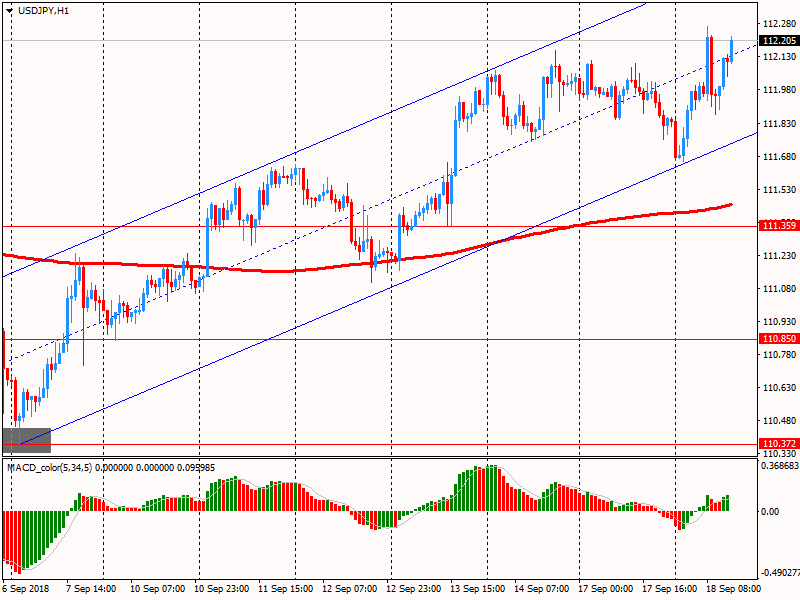The width and height of the screenshot is (800, 600).
Task: Click time axis label 13 Sep 15:00
Action: [x=478, y=588]
